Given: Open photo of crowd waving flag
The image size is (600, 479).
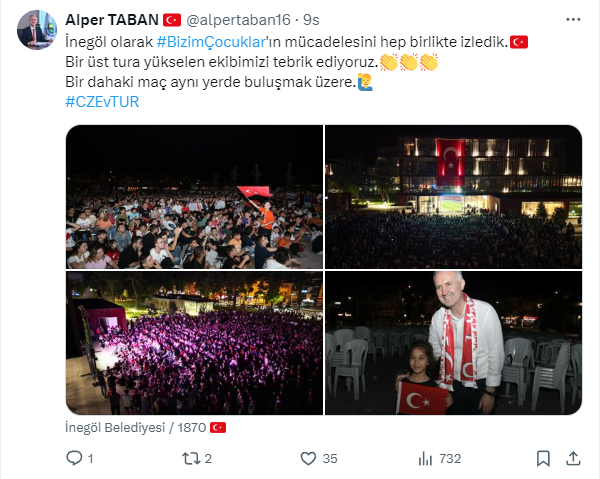Looking at the screenshot, I should click(x=194, y=197).
